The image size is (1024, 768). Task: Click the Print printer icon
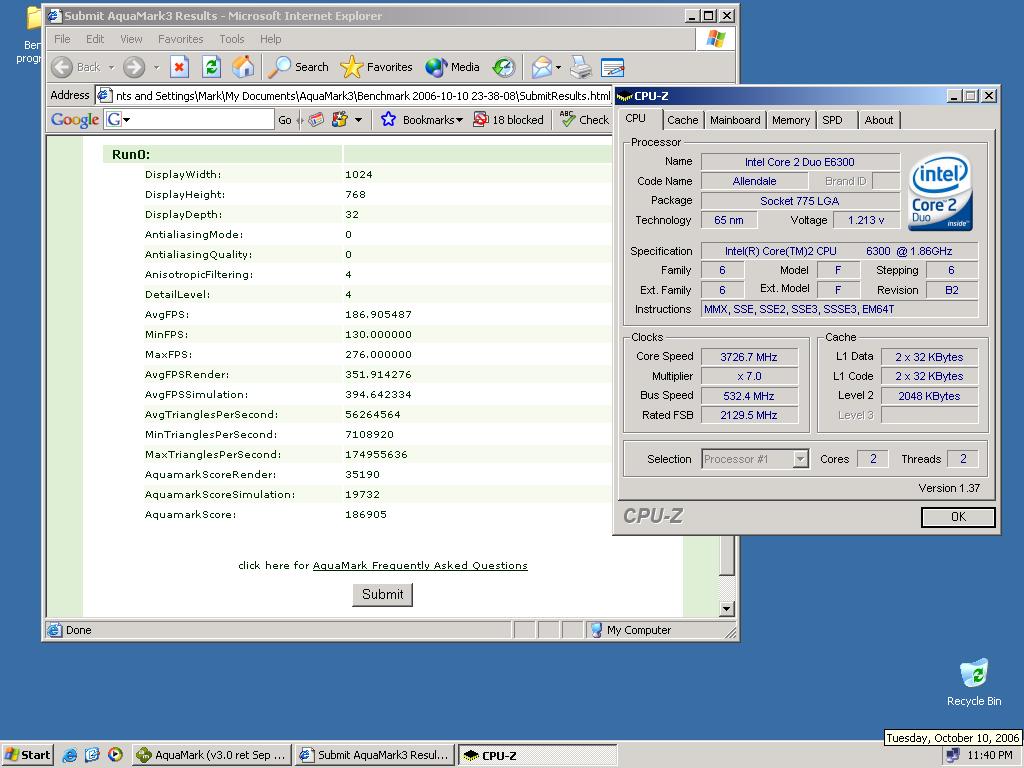580,67
